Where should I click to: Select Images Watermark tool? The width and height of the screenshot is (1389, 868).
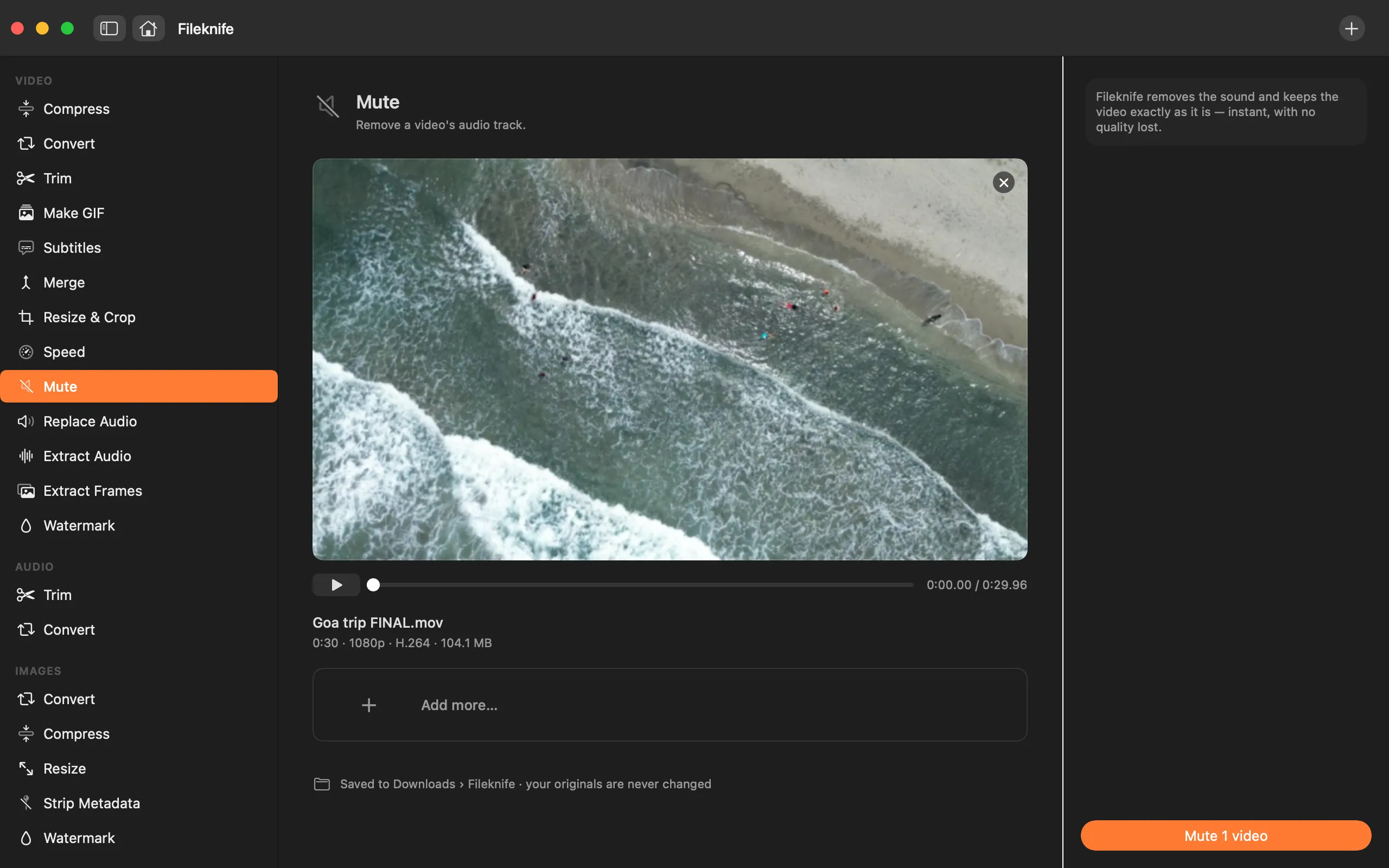point(139,838)
